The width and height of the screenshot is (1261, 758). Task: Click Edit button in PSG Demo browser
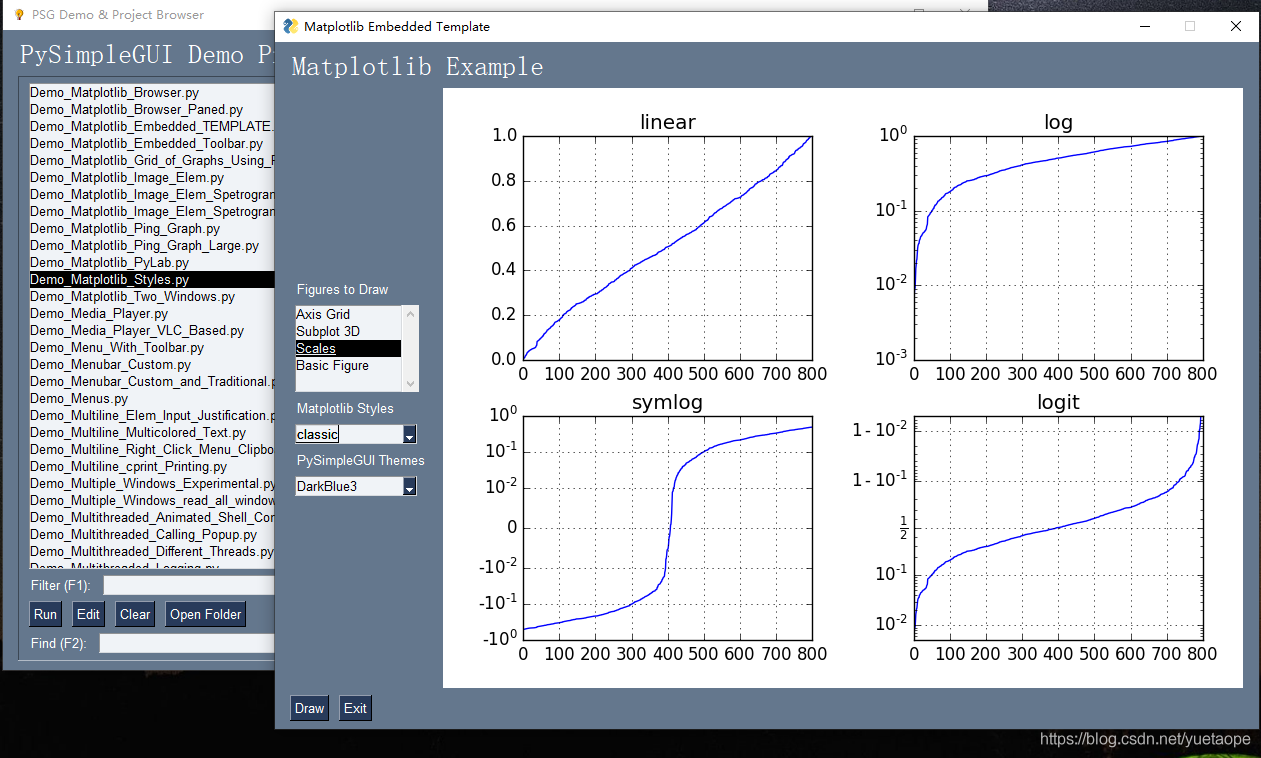click(89, 614)
